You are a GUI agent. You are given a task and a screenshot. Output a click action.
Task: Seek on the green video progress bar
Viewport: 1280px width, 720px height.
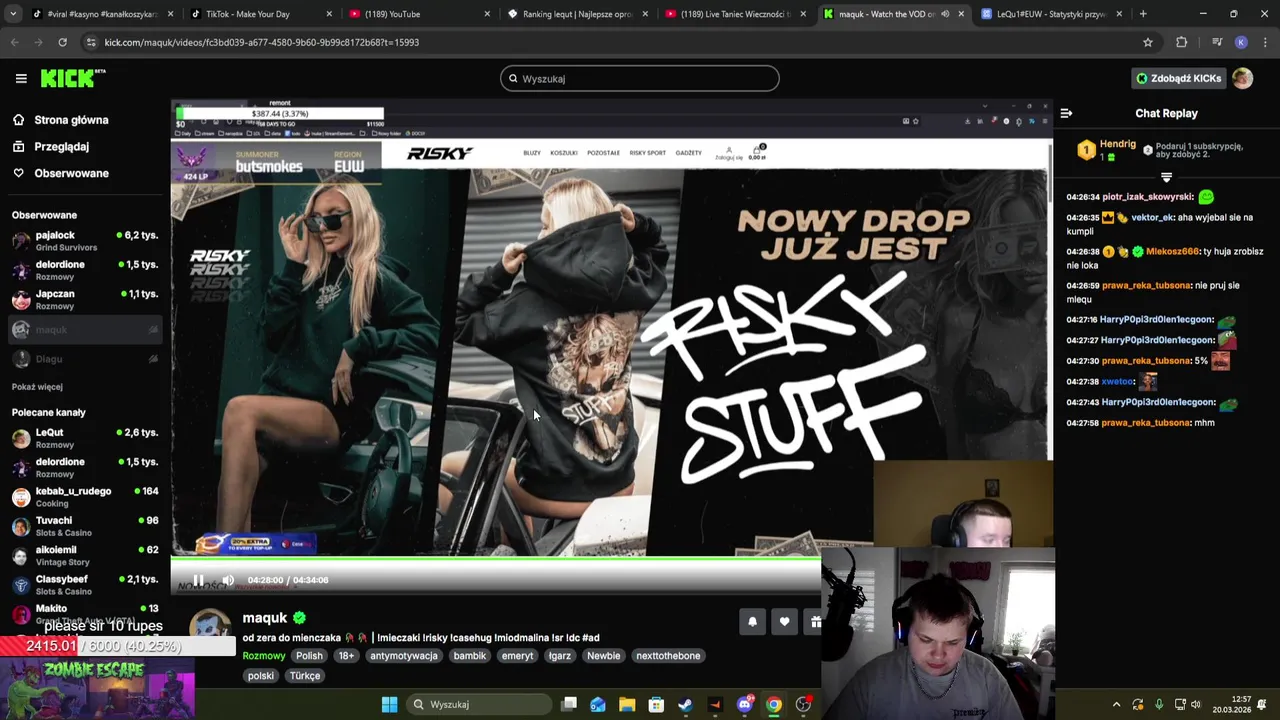pos(495,559)
